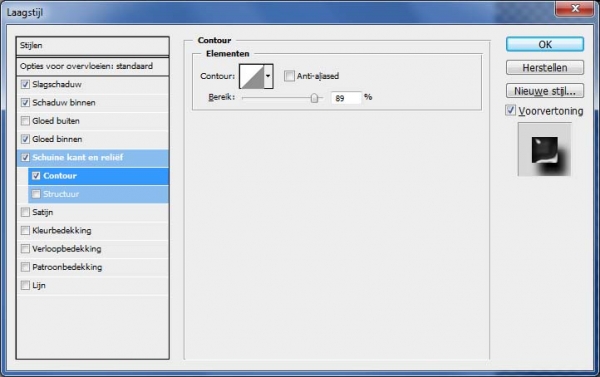Toggle the Voorvertoning checkbox

click(x=510, y=111)
